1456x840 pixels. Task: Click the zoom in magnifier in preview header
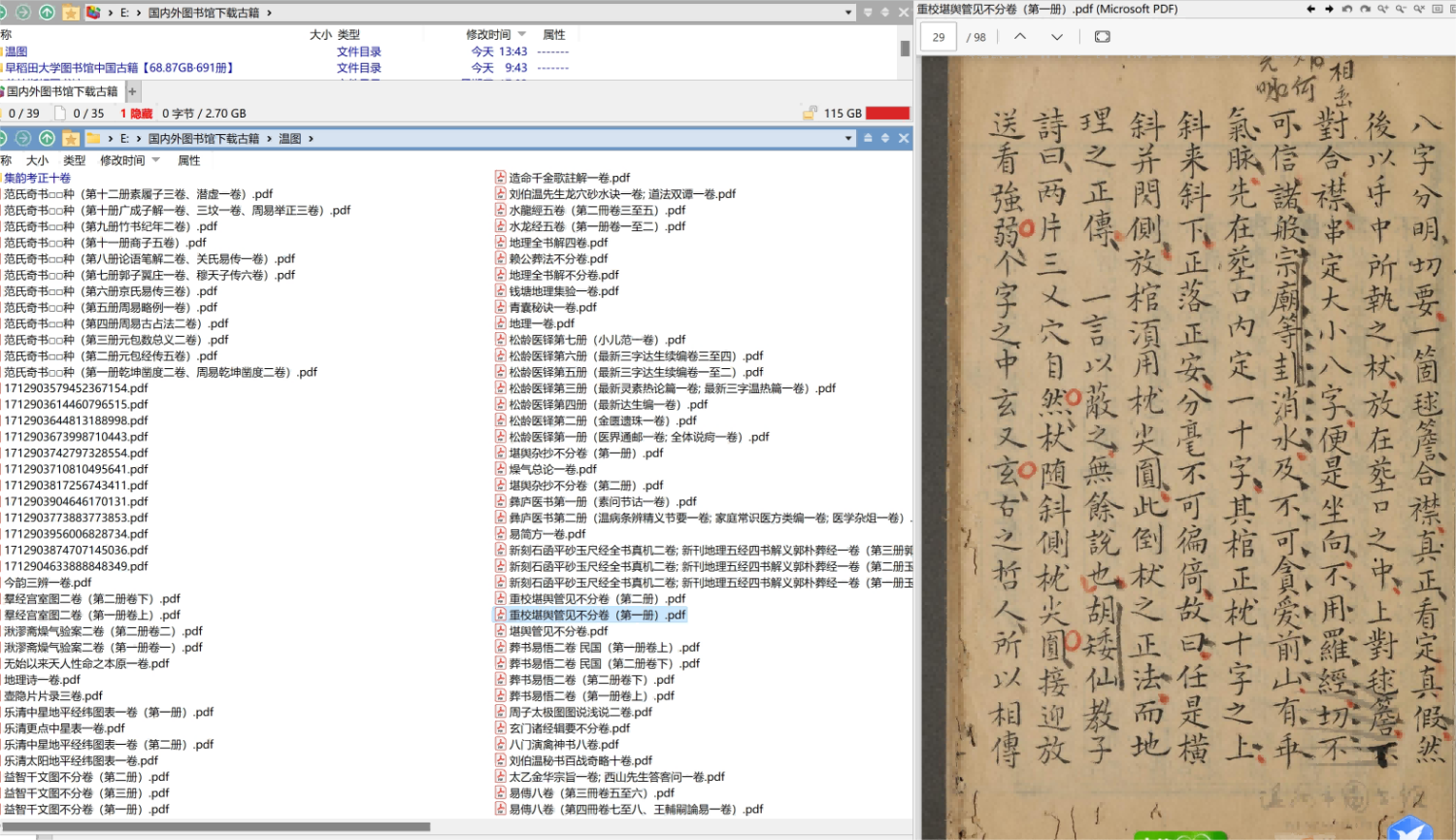coord(1383,9)
